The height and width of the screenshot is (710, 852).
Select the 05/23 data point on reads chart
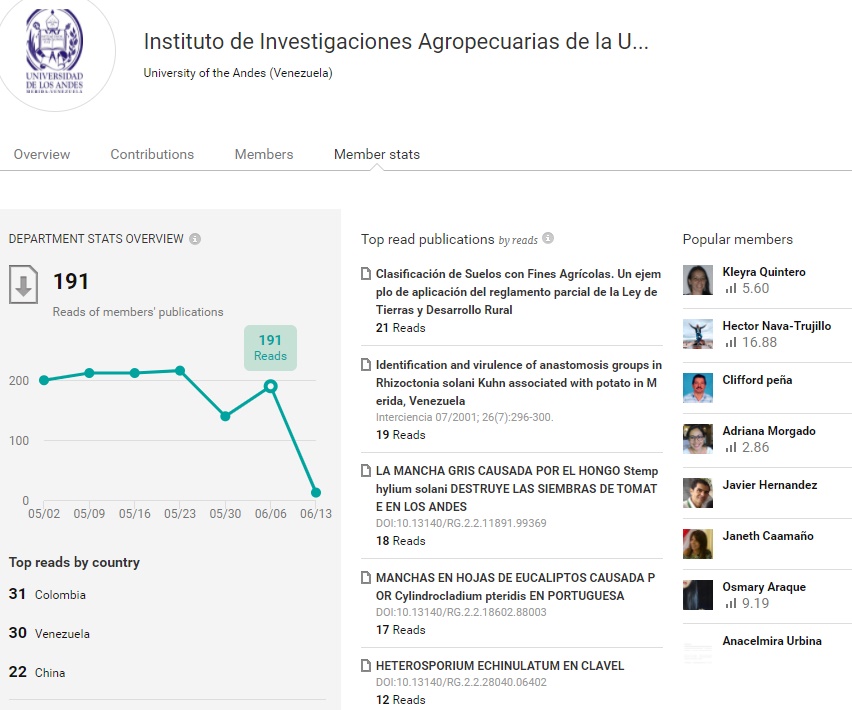pos(180,371)
